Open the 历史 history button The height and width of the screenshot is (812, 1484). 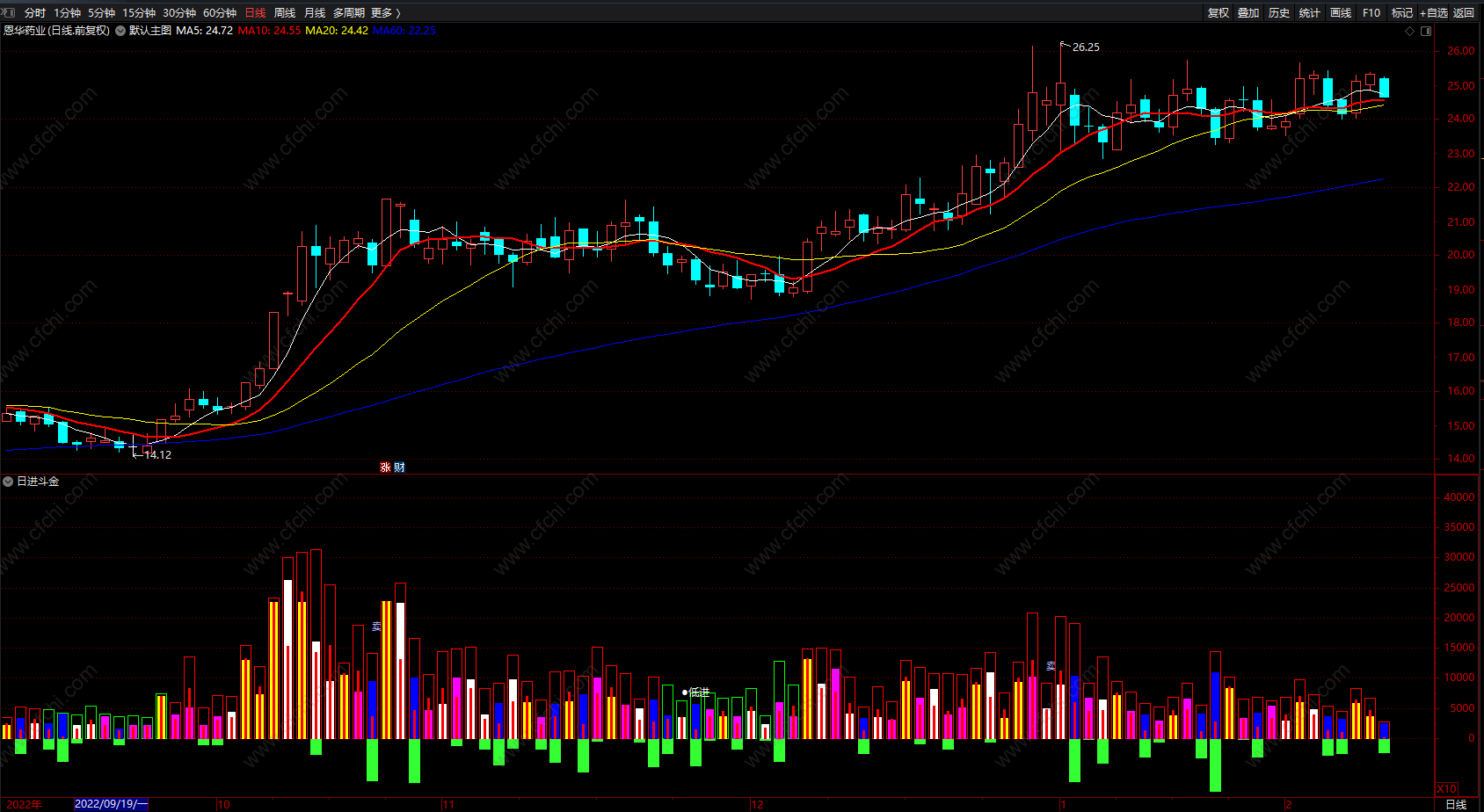(1279, 12)
